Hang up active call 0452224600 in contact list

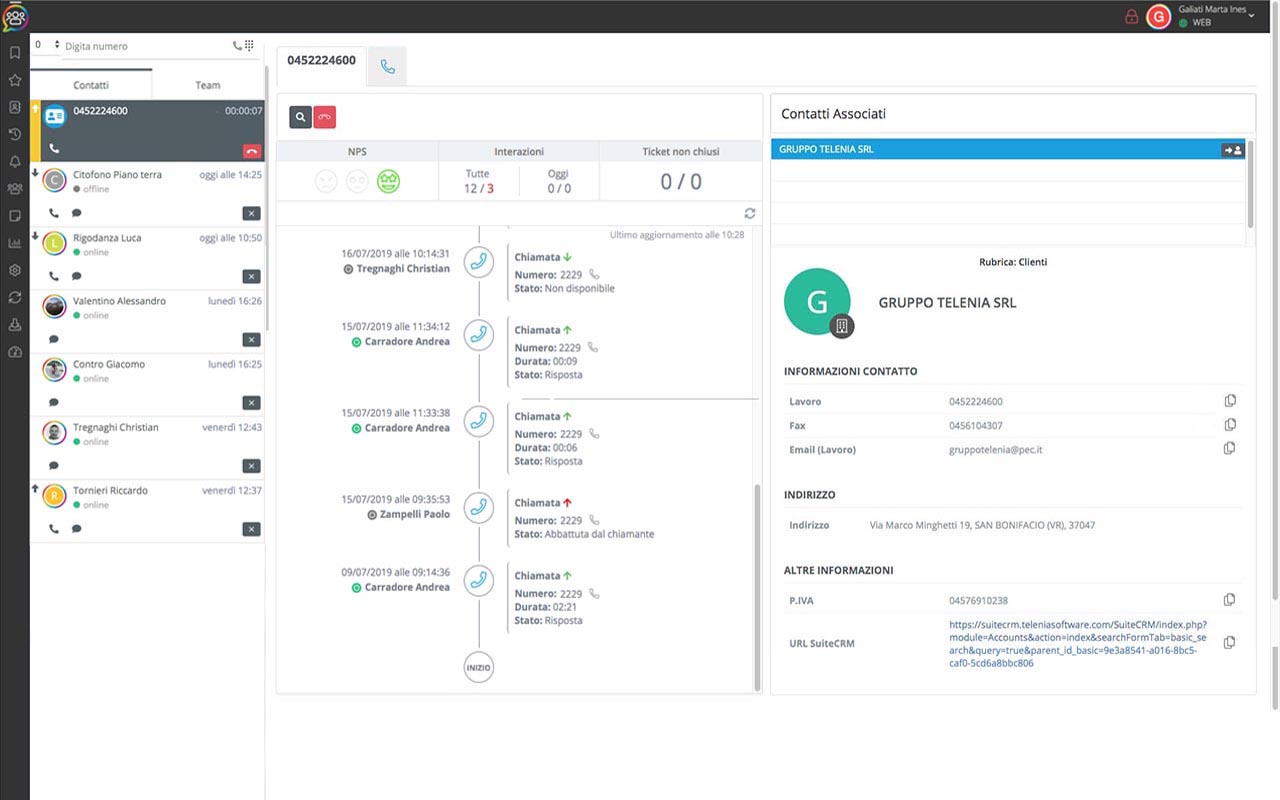tap(251, 151)
